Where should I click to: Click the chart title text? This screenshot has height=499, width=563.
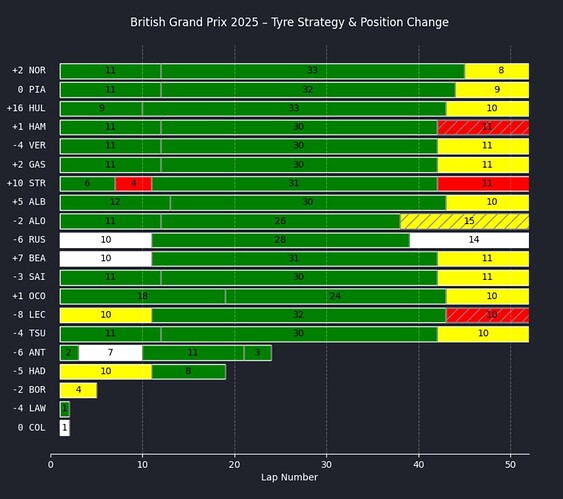click(289, 22)
